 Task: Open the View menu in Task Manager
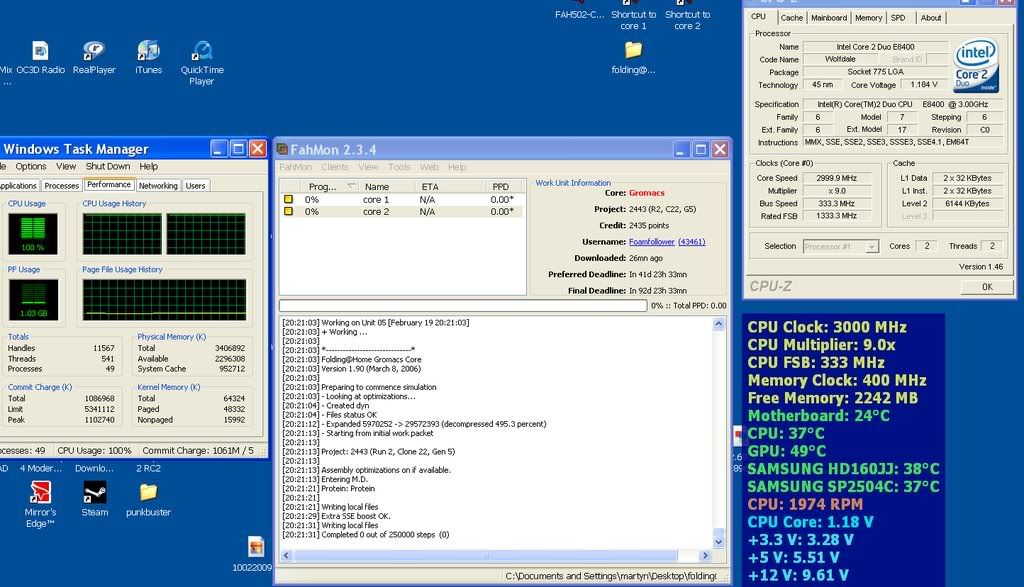pos(66,167)
